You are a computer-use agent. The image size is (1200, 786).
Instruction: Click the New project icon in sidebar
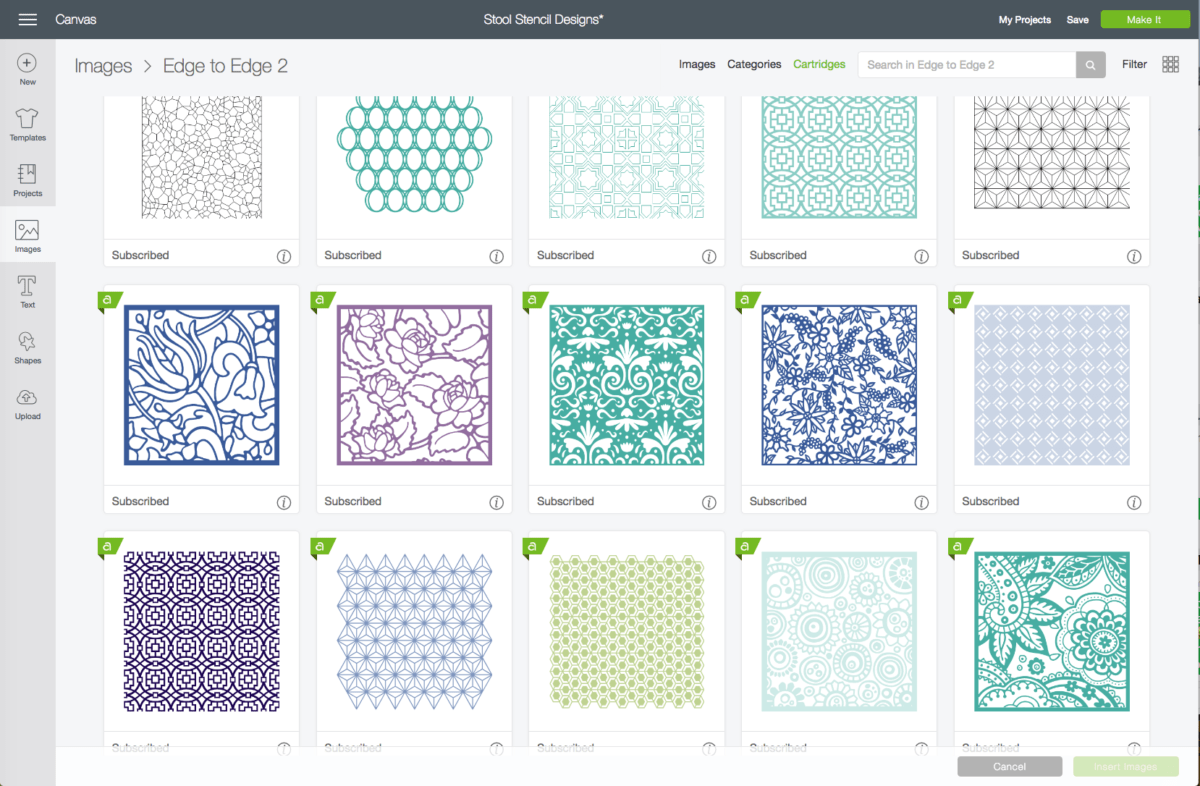point(27,69)
